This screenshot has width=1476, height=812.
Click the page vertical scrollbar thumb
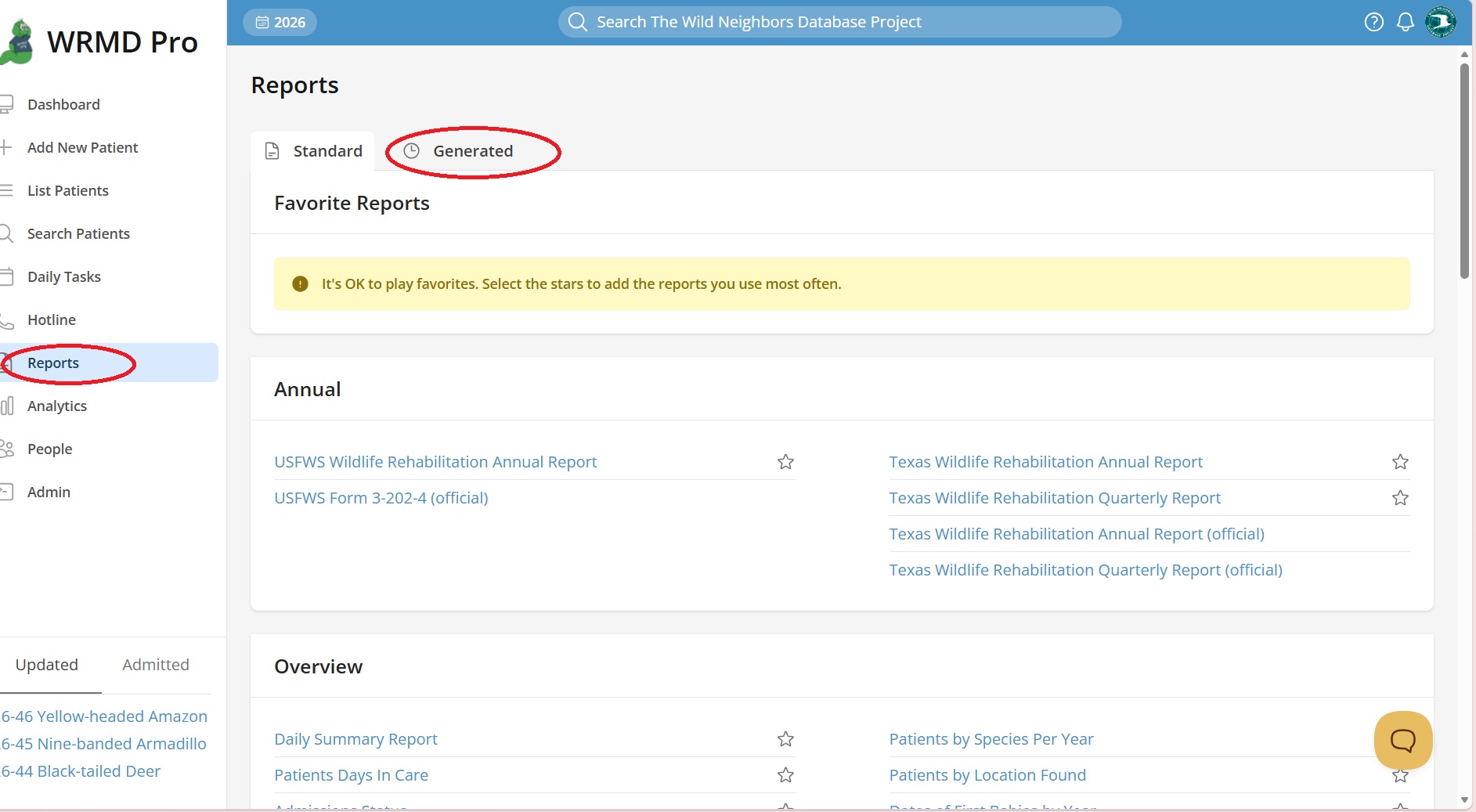1464,171
